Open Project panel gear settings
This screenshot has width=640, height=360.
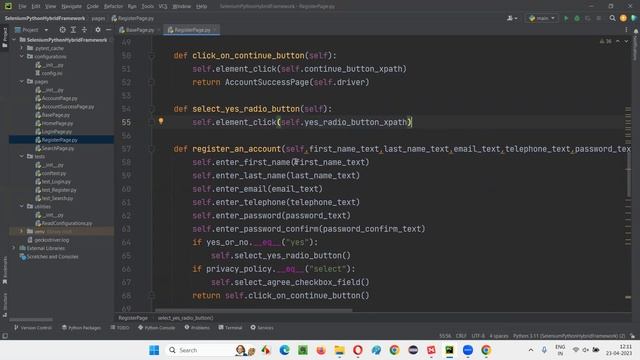coord(98,30)
